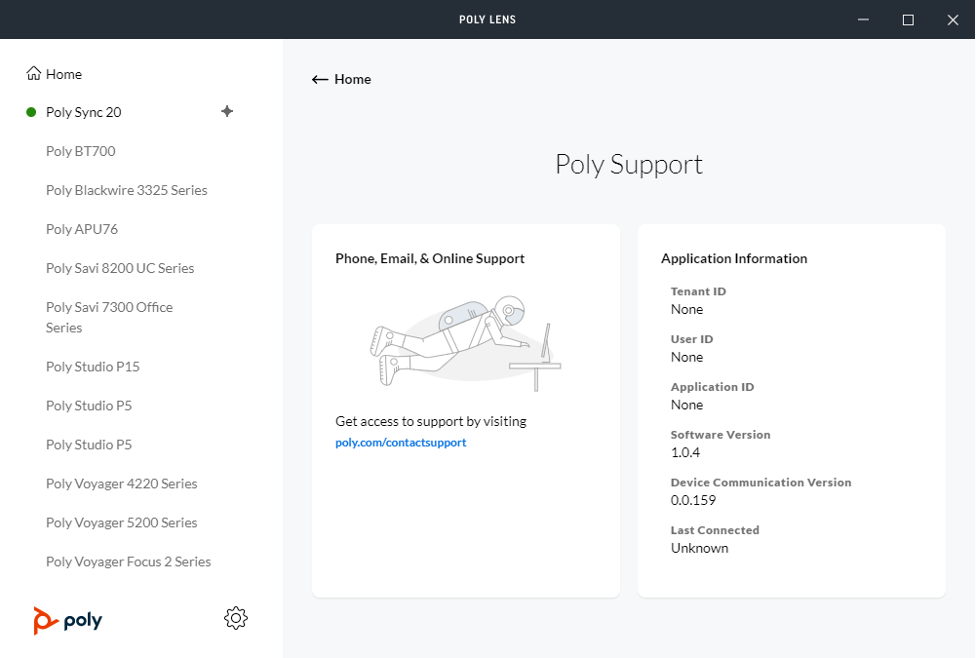The image size is (977, 658).
Task: Click the Poly logo at bottom left
Action: [68, 620]
